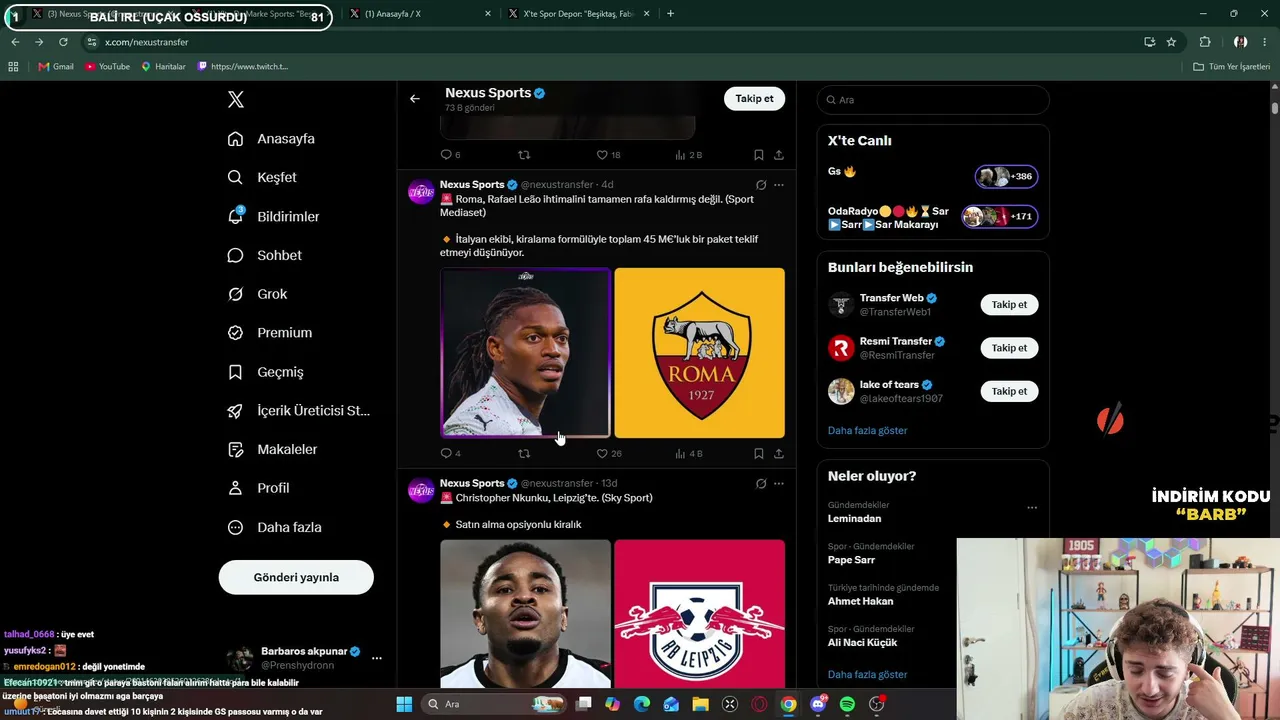
Task: Click back arrow beside Nexus Sports header
Action: click(x=415, y=99)
